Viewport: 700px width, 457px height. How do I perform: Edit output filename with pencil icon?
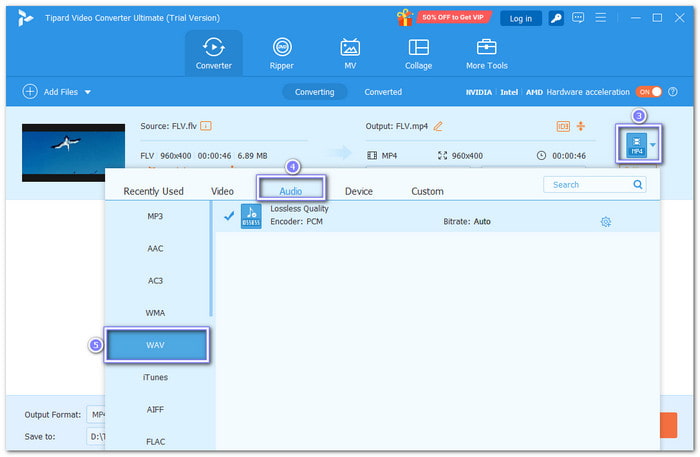point(438,126)
